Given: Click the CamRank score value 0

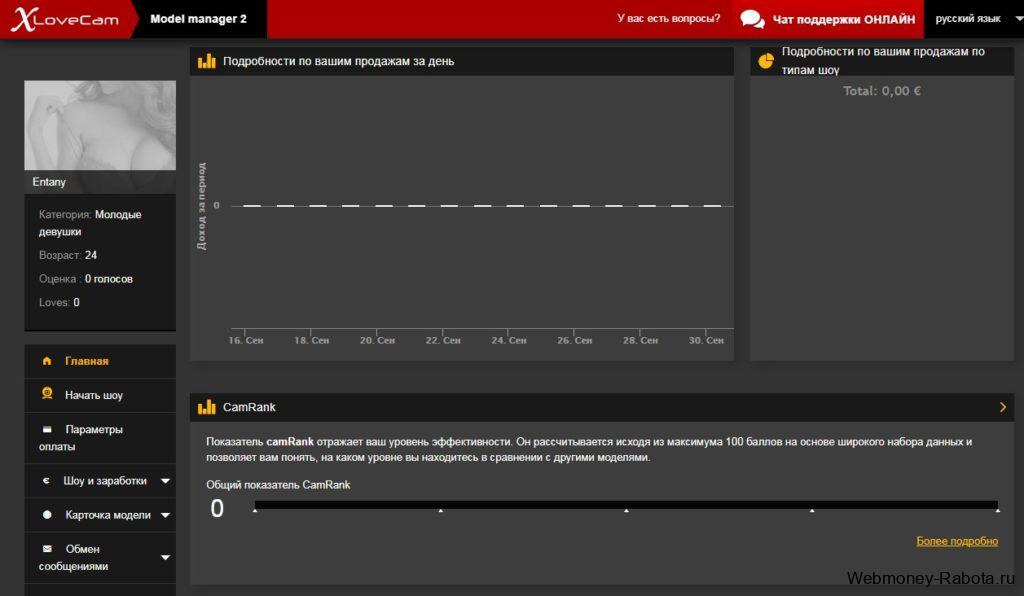Looking at the screenshot, I should (217, 509).
